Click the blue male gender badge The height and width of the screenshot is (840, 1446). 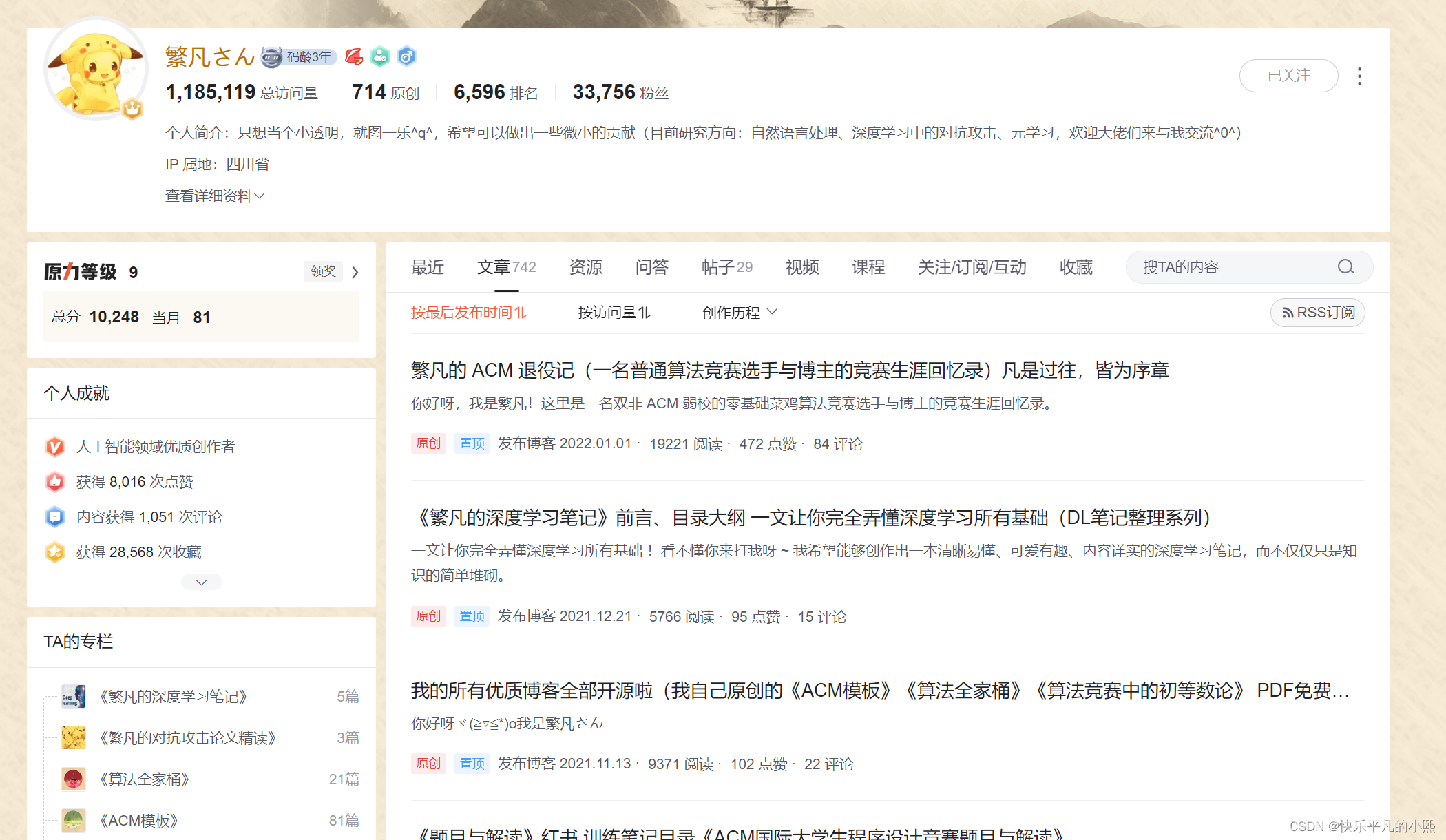point(406,56)
